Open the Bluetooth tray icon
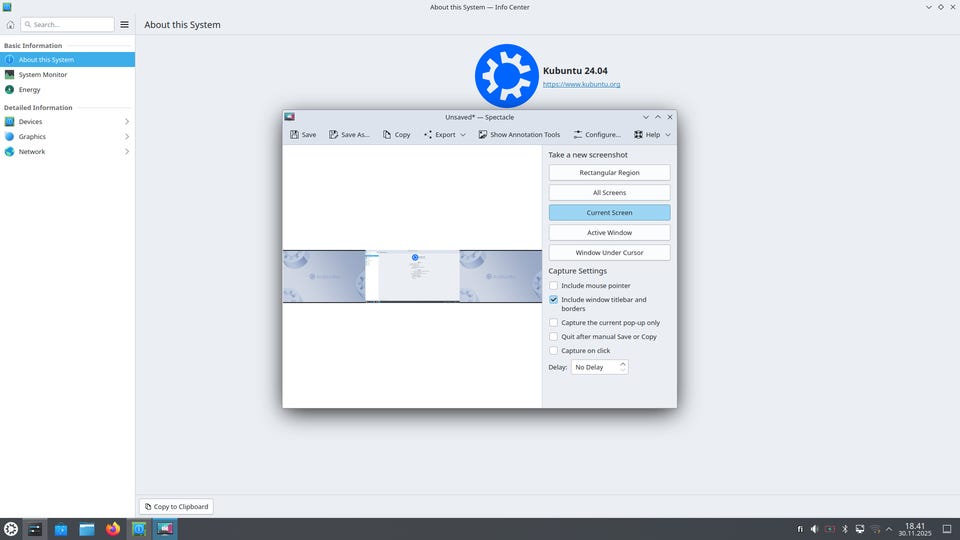 coord(845,529)
